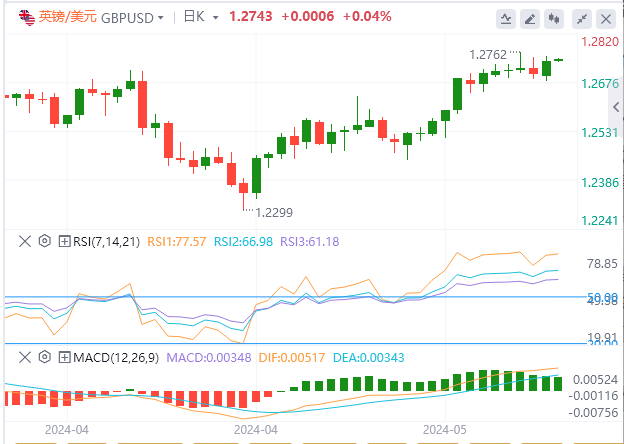Click the -0.00756 MACD axis label
The height and width of the screenshot is (444, 624).
coord(593,413)
